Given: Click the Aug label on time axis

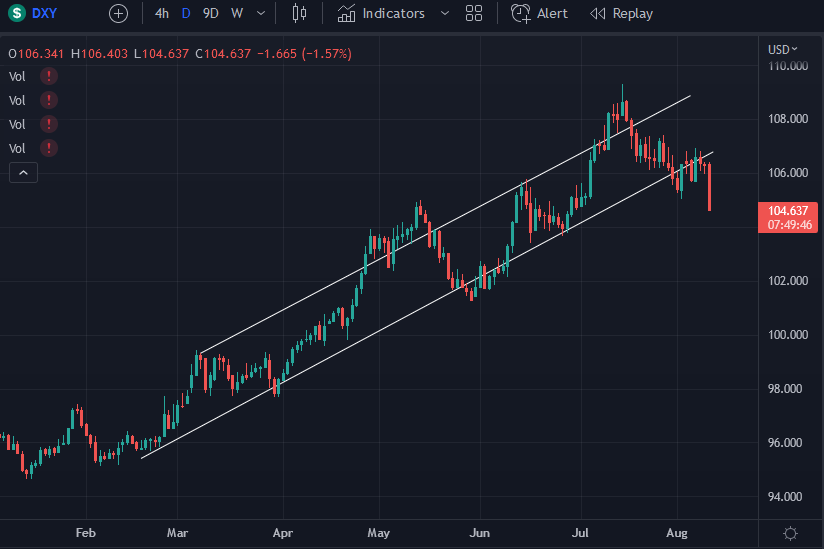Looking at the screenshot, I should click(677, 533).
